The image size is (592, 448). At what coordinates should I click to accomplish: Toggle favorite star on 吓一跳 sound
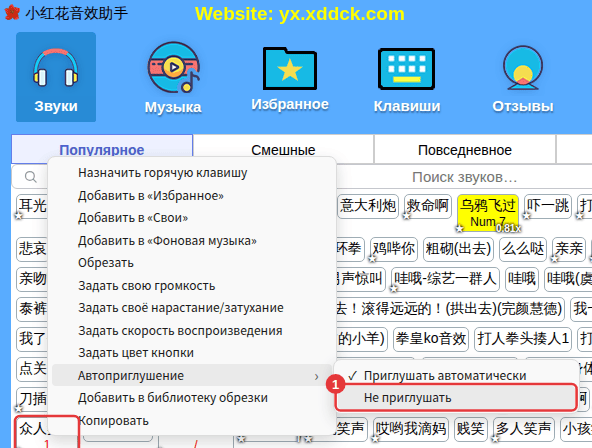pyautogui.click(x=527, y=216)
